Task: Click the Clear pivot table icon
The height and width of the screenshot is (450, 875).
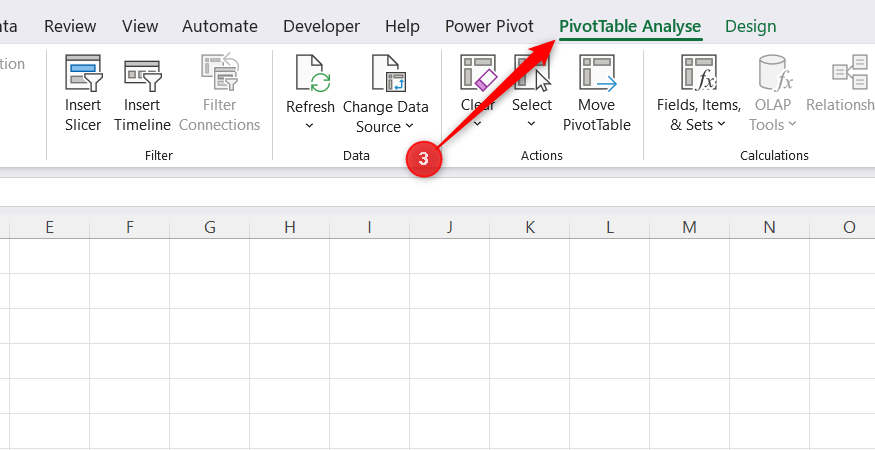Action: (478, 72)
